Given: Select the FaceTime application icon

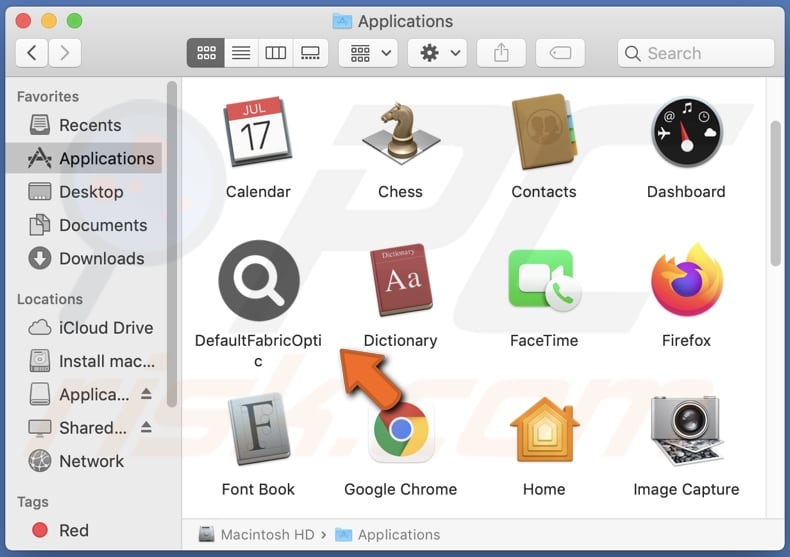Looking at the screenshot, I should coord(544,280).
